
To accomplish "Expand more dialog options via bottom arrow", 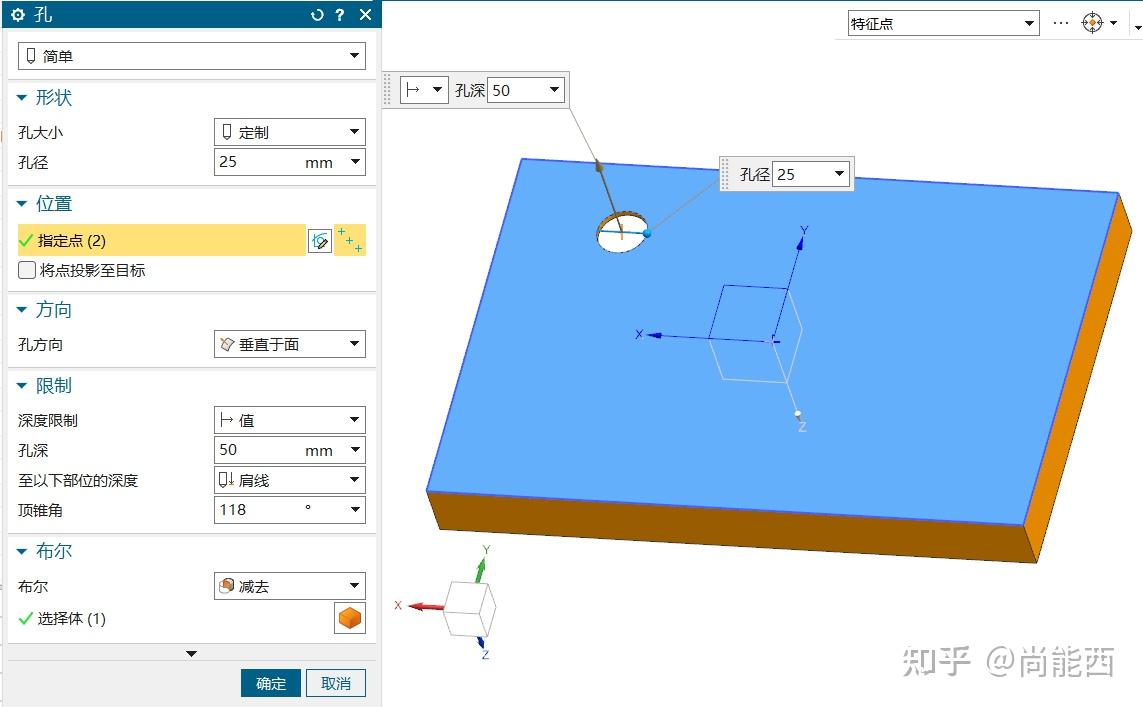I will click(x=191, y=653).
